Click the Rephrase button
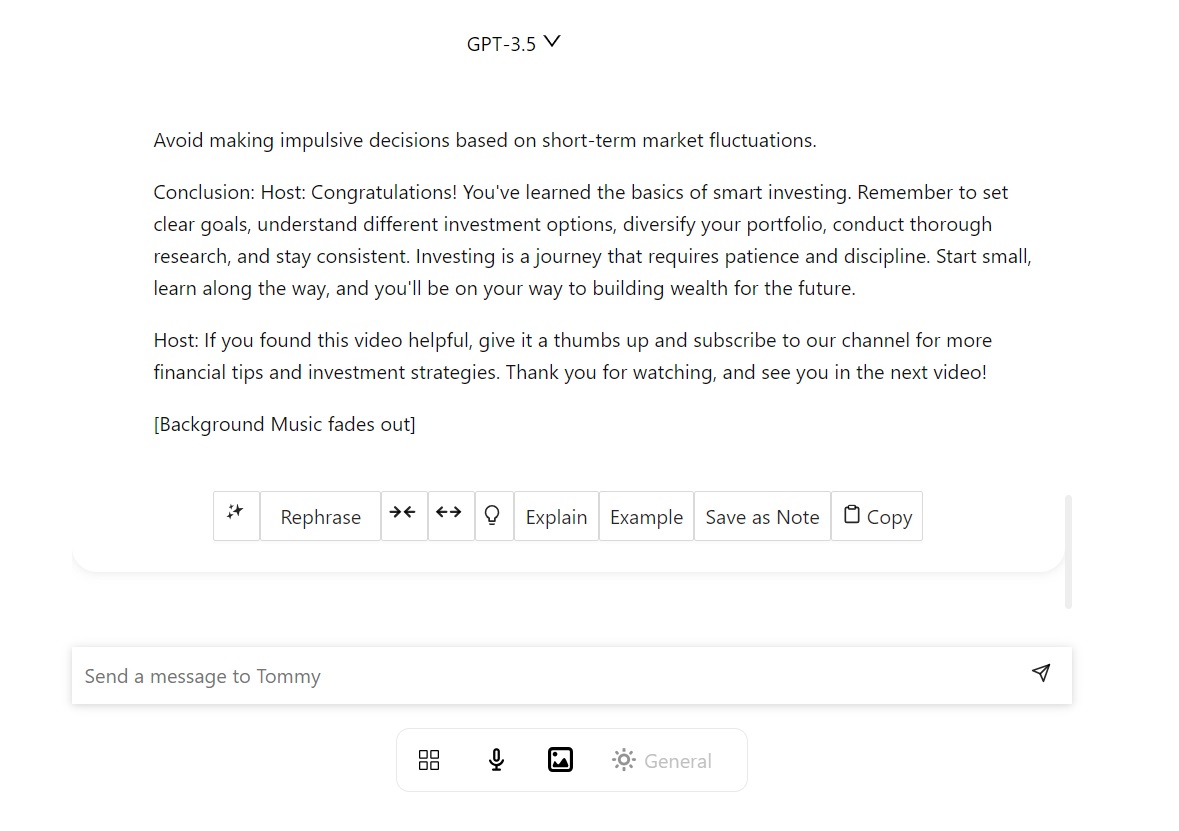1179x831 pixels. click(320, 517)
